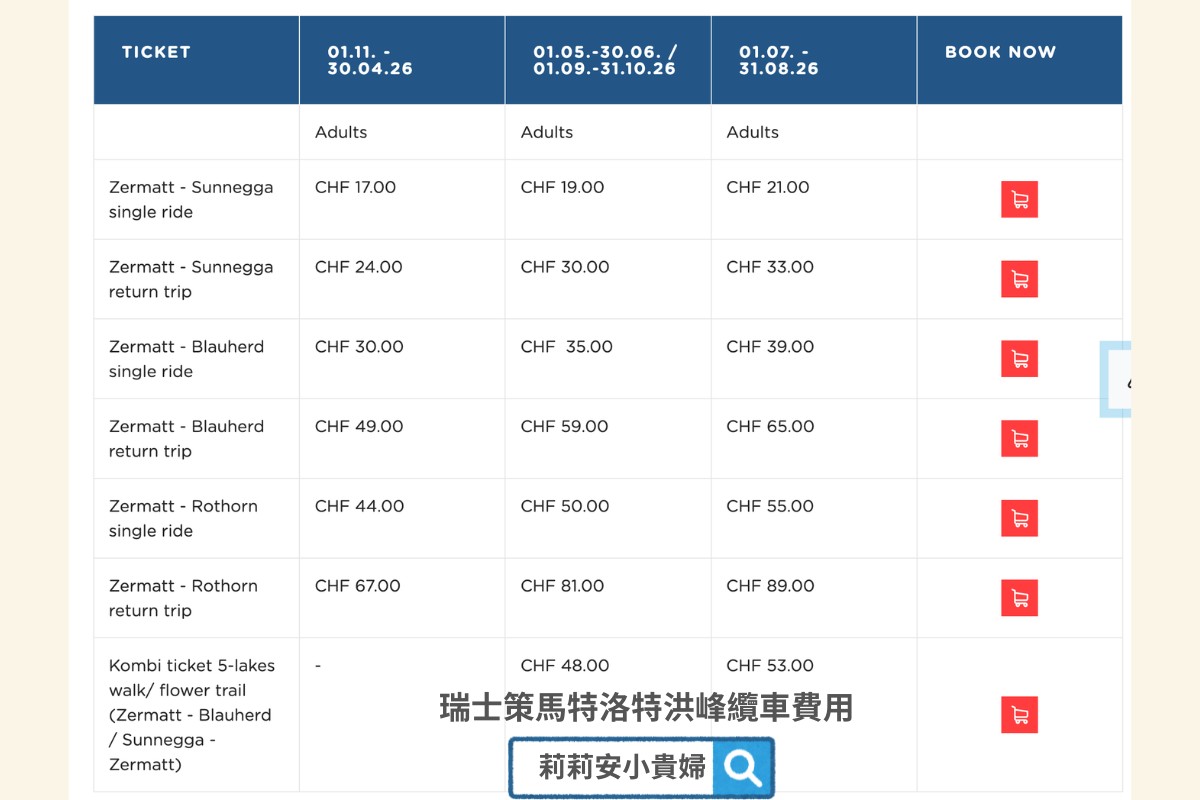The width and height of the screenshot is (1200, 800).
Task: Add Zermatt - Blauherd return trip to cart
Action: click(1019, 438)
